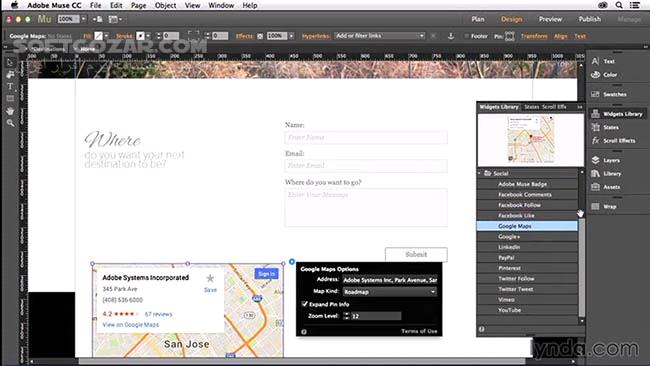650x366 pixels.
Task: Toggle the Effects checkbox
Action: click(260, 36)
